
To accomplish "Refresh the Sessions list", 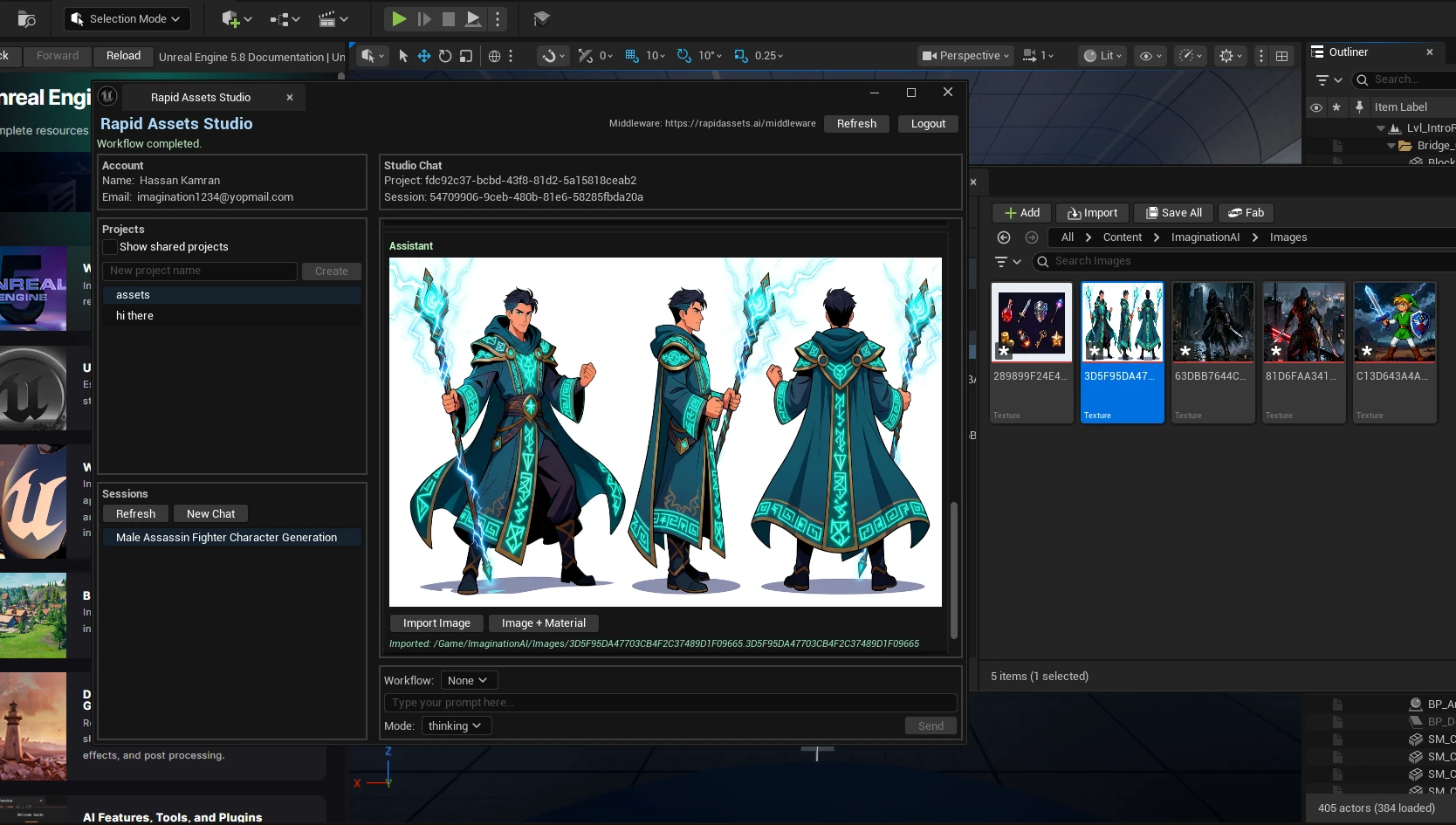I will point(135,514).
